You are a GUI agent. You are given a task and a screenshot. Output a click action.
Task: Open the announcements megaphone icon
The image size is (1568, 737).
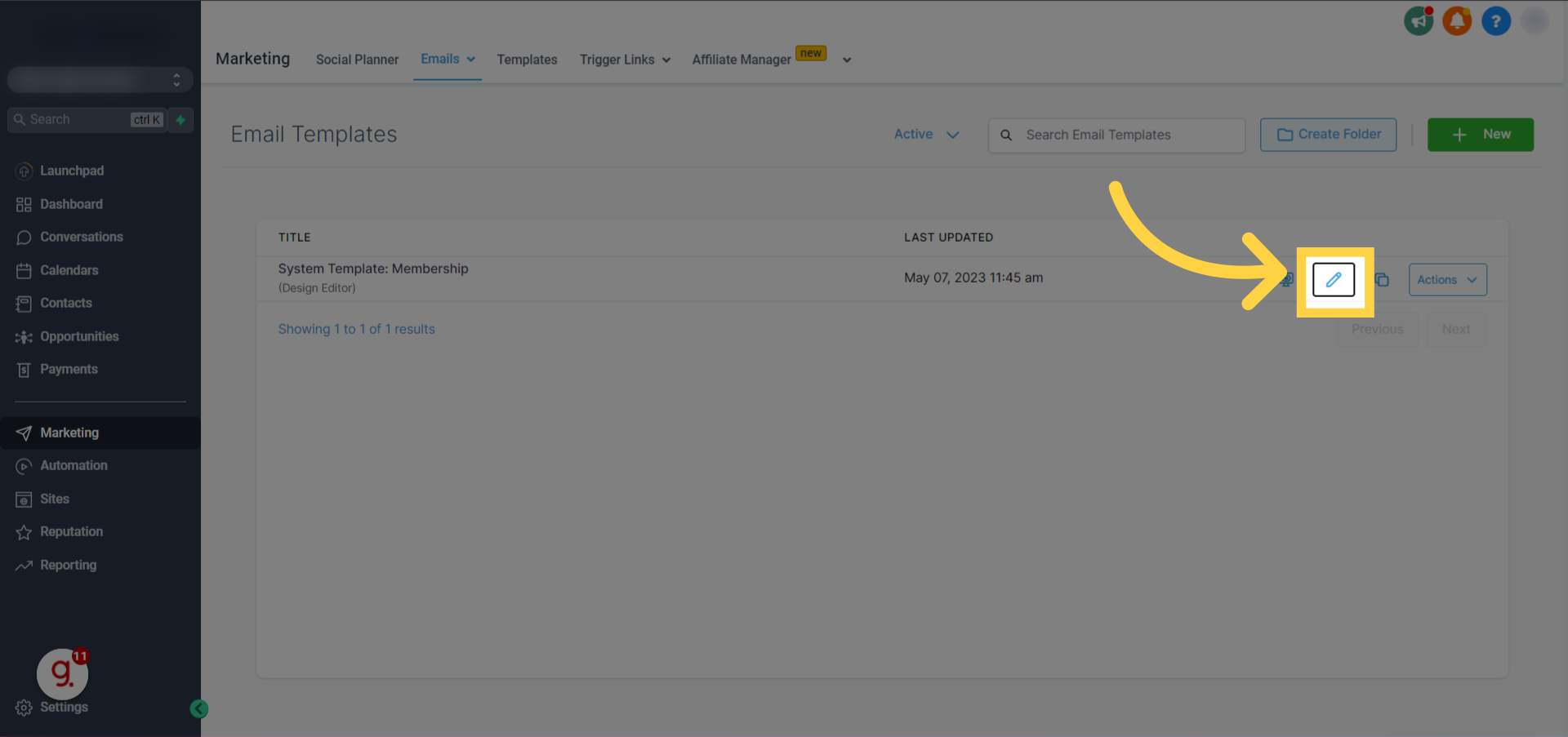click(x=1419, y=21)
